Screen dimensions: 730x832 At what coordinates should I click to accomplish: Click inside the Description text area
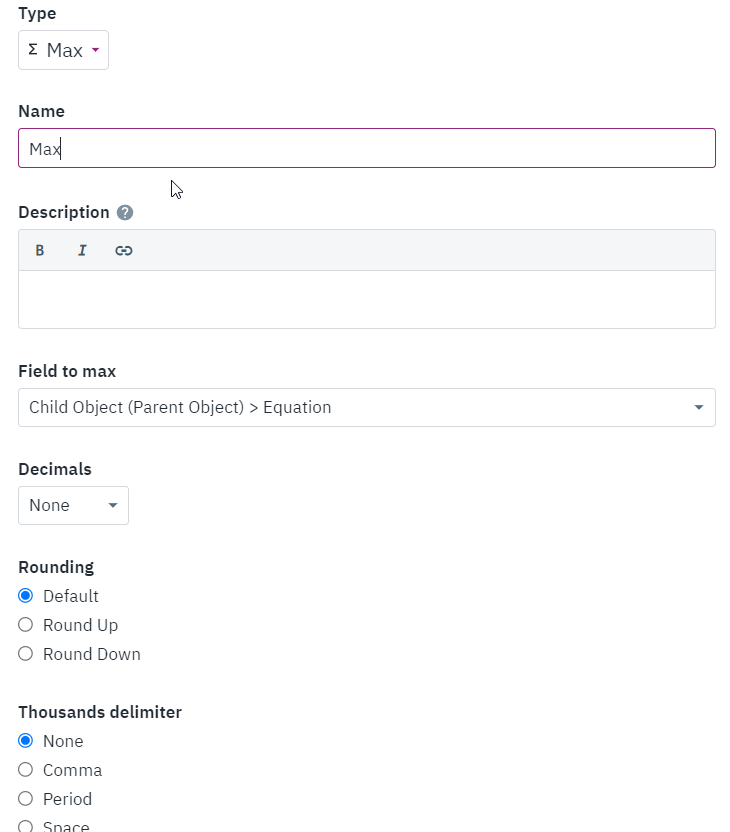point(366,299)
